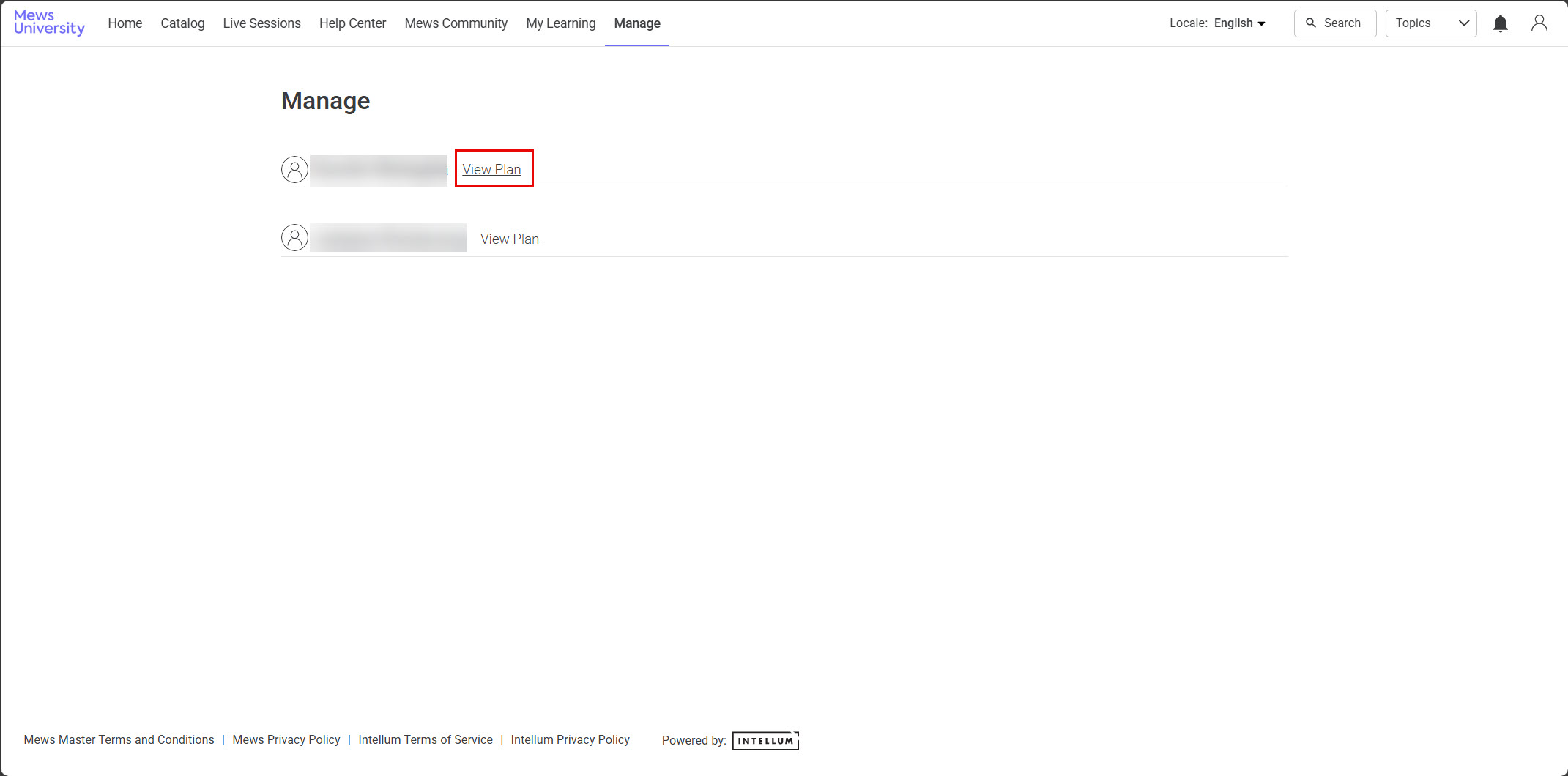Click the Mews University logo
This screenshot has width=1568, height=776.
tap(49, 23)
